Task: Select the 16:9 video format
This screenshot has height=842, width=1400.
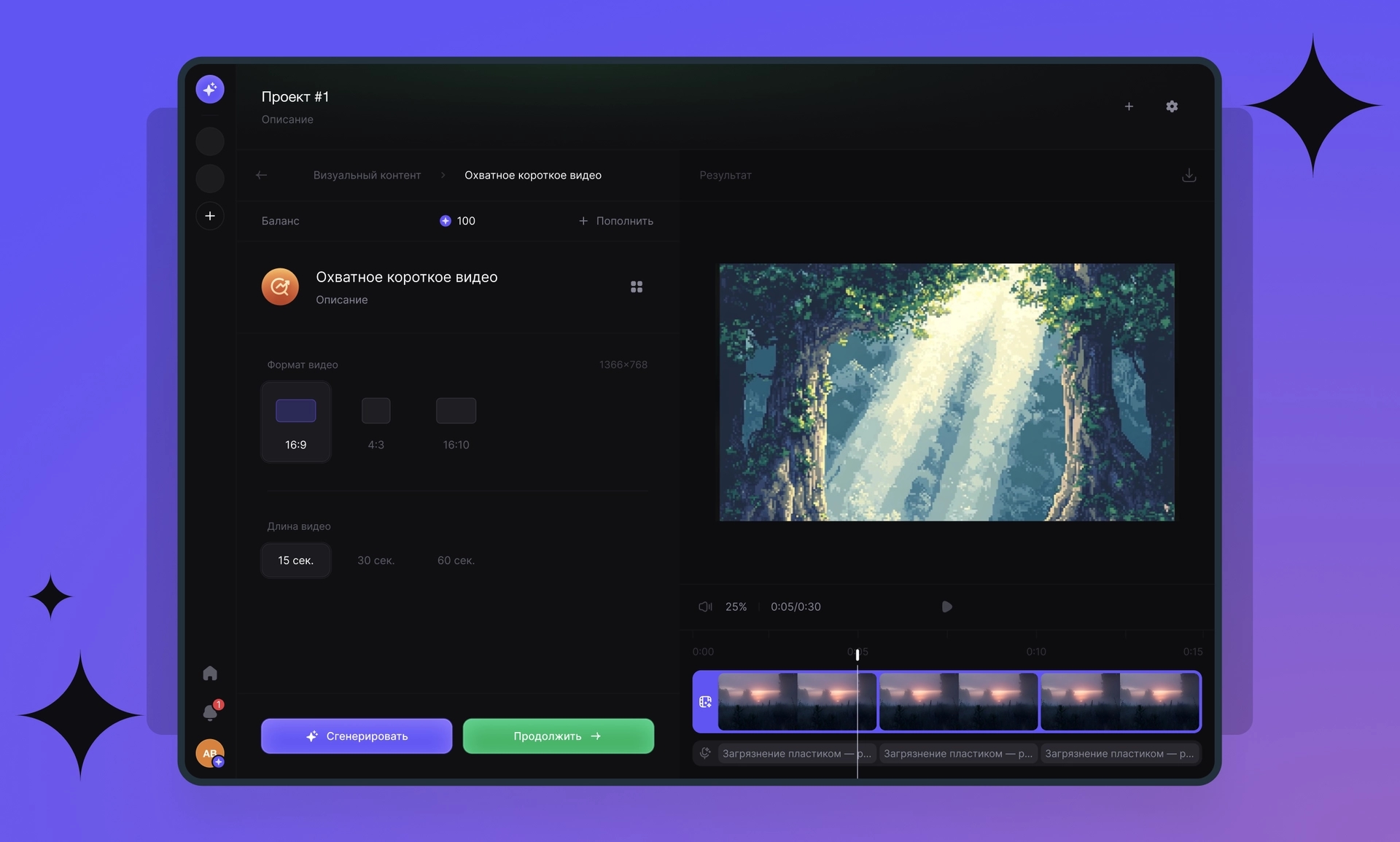Action: coord(296,422)
